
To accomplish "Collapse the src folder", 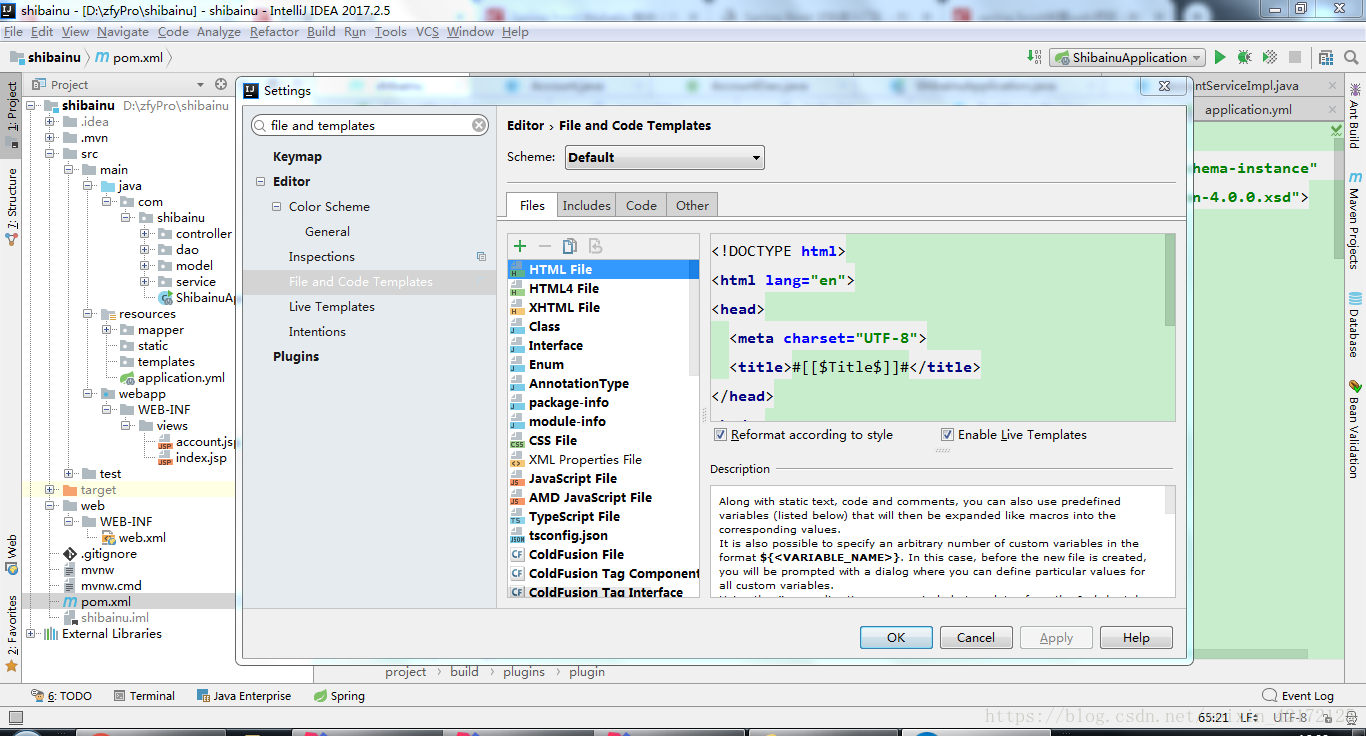I will click(50, 154).
